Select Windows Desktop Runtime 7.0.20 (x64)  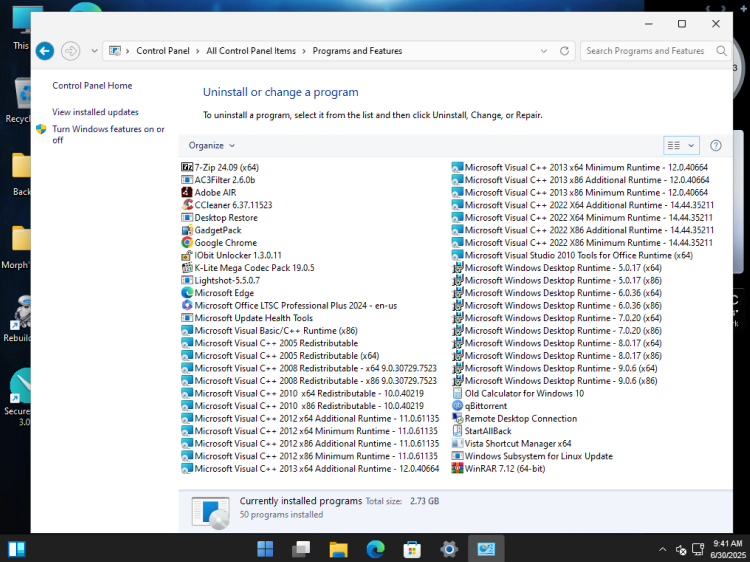point(557,318)
